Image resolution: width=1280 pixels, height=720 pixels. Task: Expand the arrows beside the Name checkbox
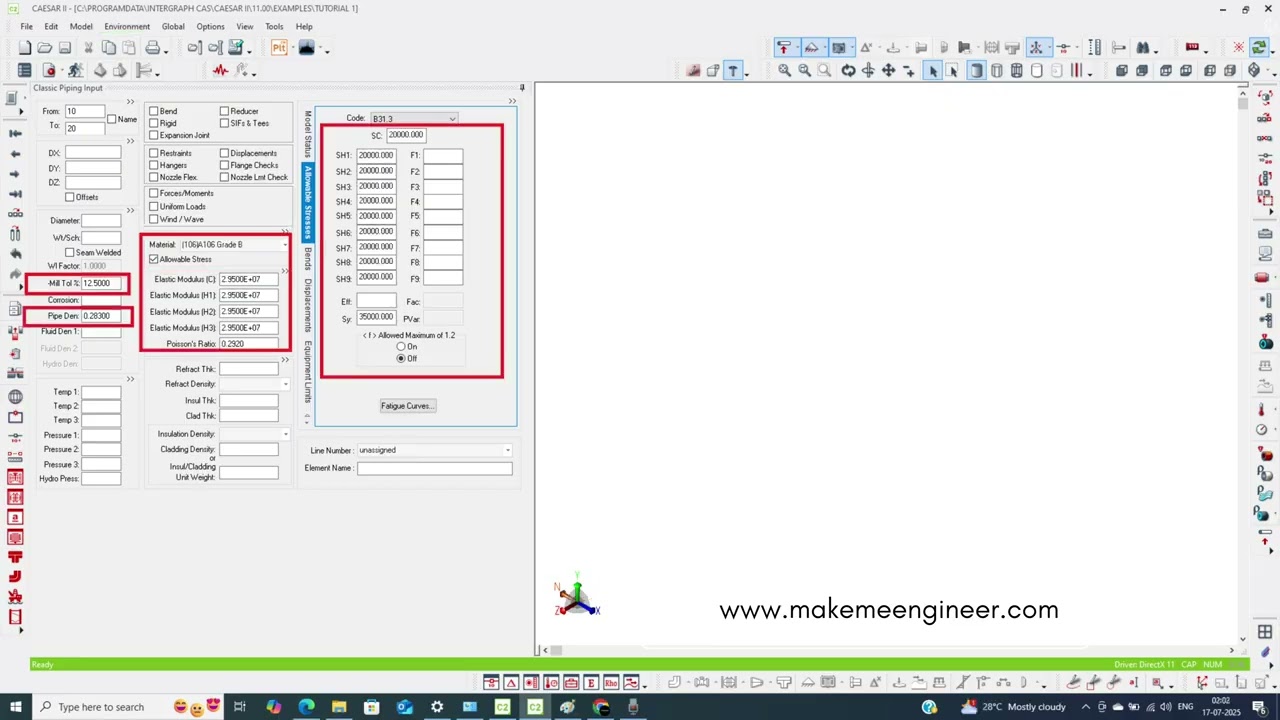pos(130,101)
